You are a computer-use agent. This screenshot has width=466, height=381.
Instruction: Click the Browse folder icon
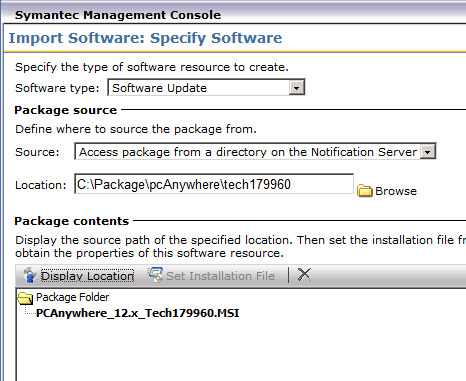(364, 191)
